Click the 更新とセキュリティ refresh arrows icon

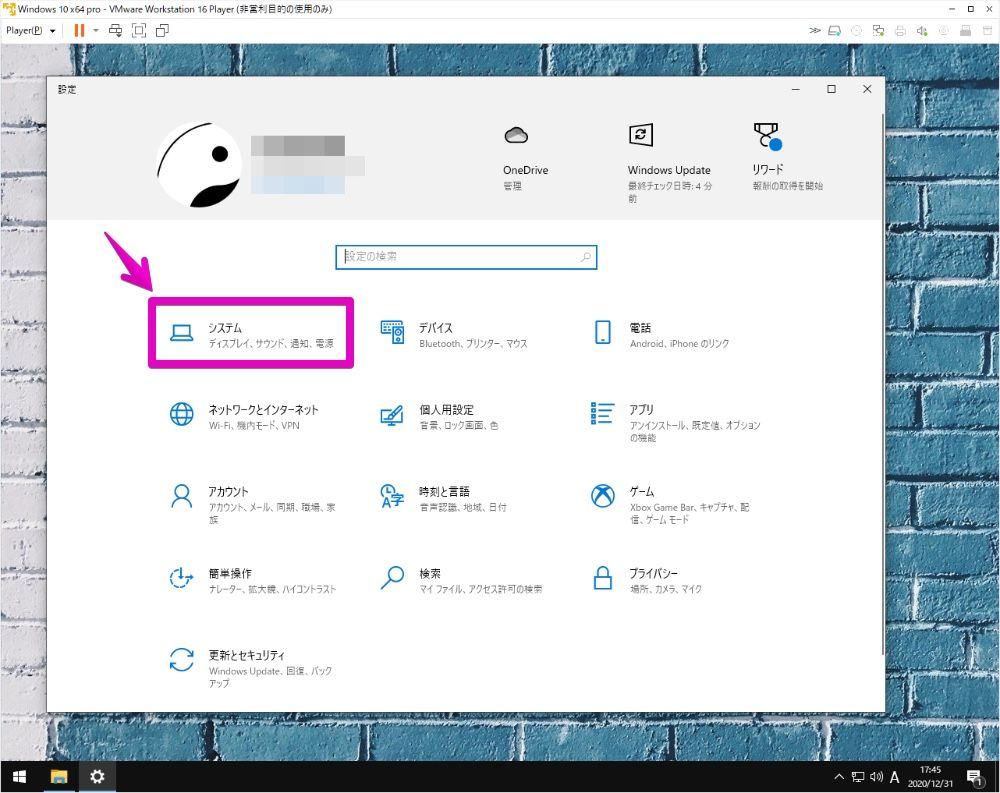[182, 660]
